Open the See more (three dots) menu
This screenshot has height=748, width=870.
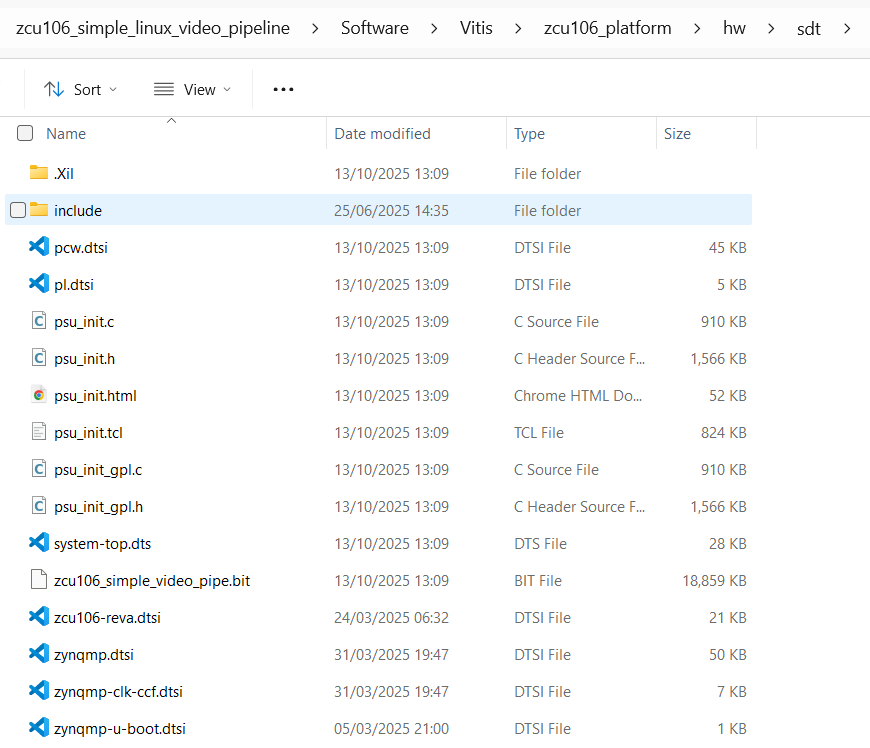(x=283, y=89)
